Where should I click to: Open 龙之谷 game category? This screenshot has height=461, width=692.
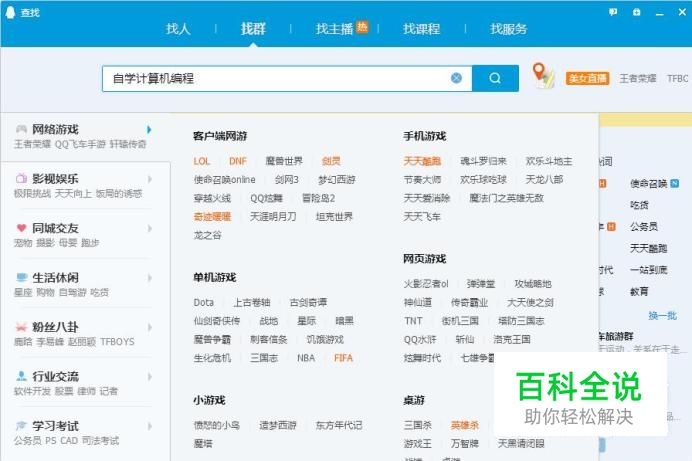[x=207, y=235]
